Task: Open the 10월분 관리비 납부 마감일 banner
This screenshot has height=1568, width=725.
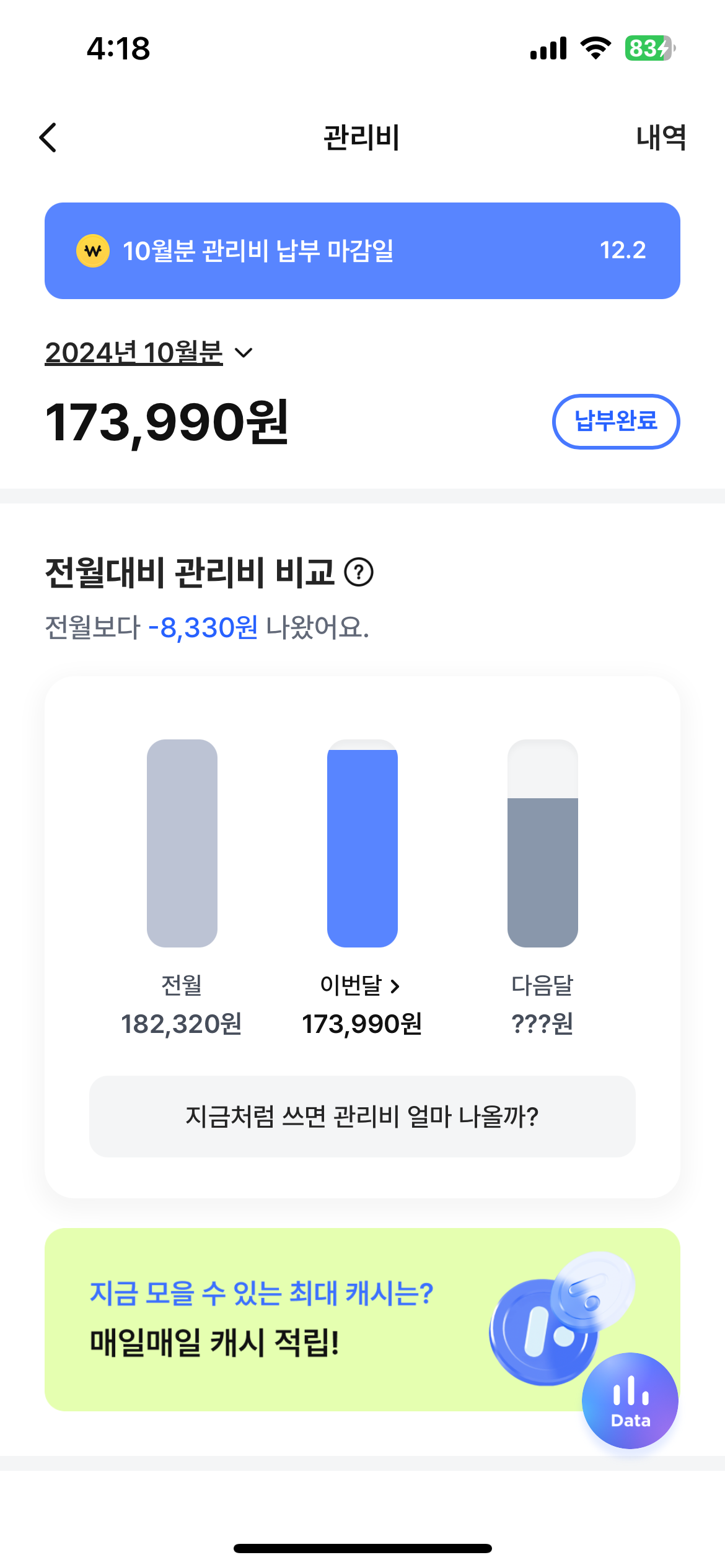Action: 362,251
